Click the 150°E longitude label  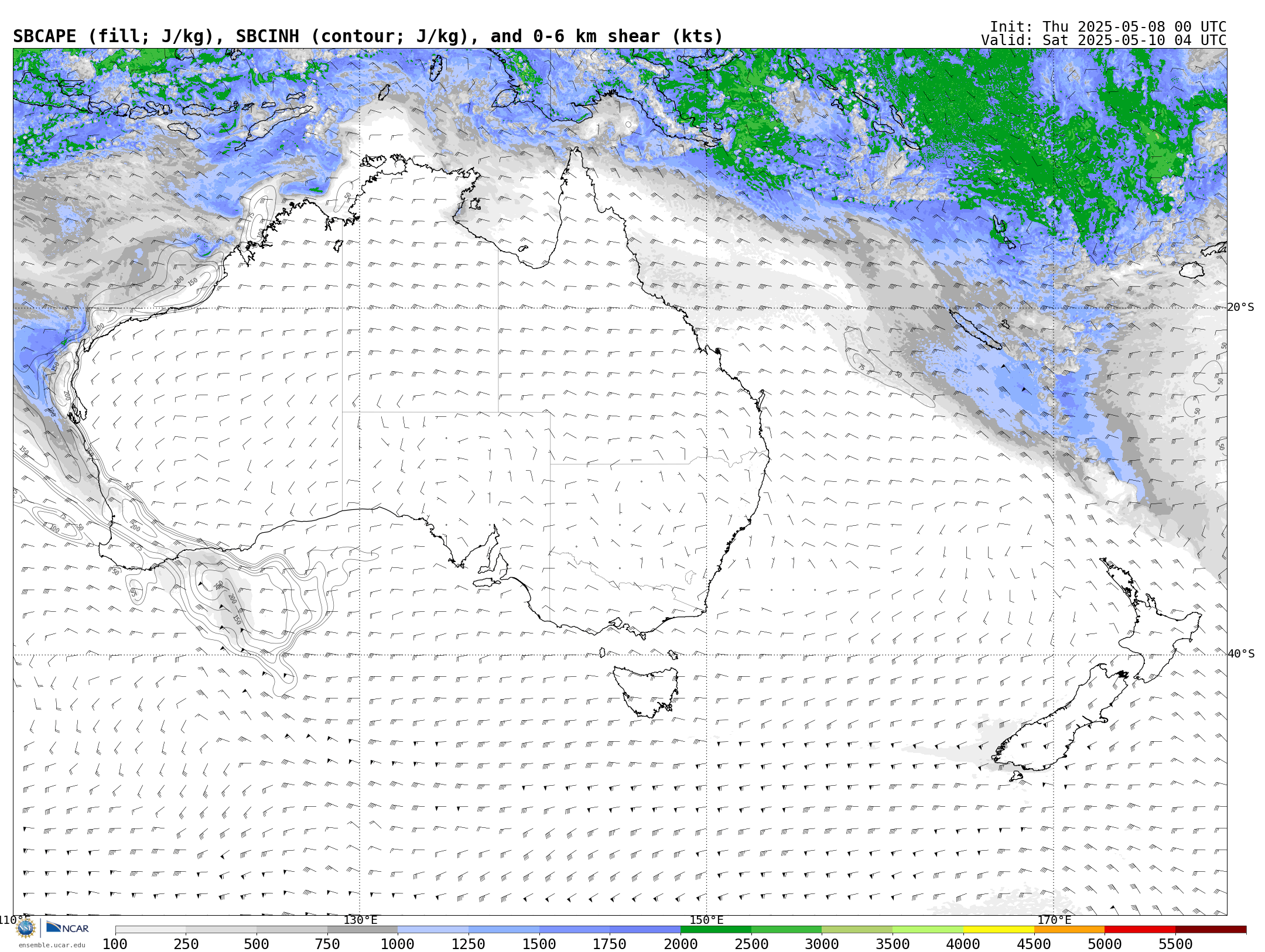coord(707,920)
